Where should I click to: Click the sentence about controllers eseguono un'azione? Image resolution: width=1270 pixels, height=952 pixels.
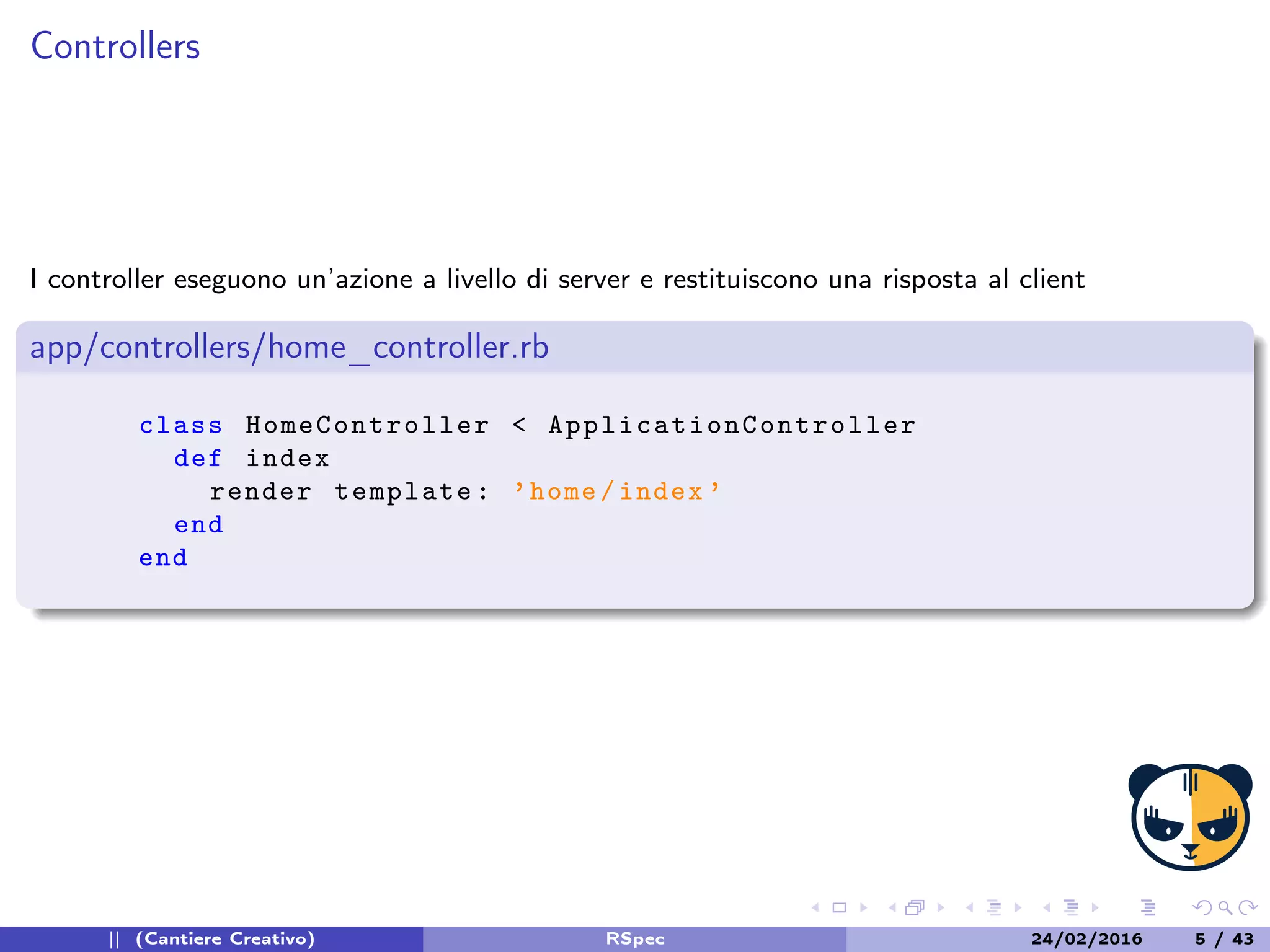(x=557, y=280)
